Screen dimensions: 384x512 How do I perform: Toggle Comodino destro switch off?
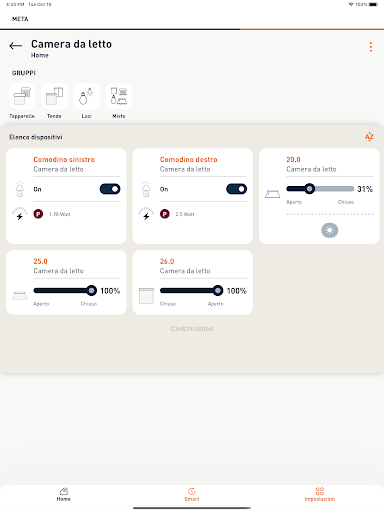click(236, 189)
